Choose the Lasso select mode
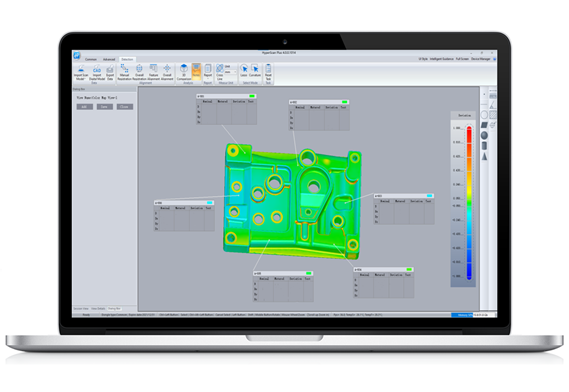Image resolution: width=569 pixels, height=392 pixels. 244,68
